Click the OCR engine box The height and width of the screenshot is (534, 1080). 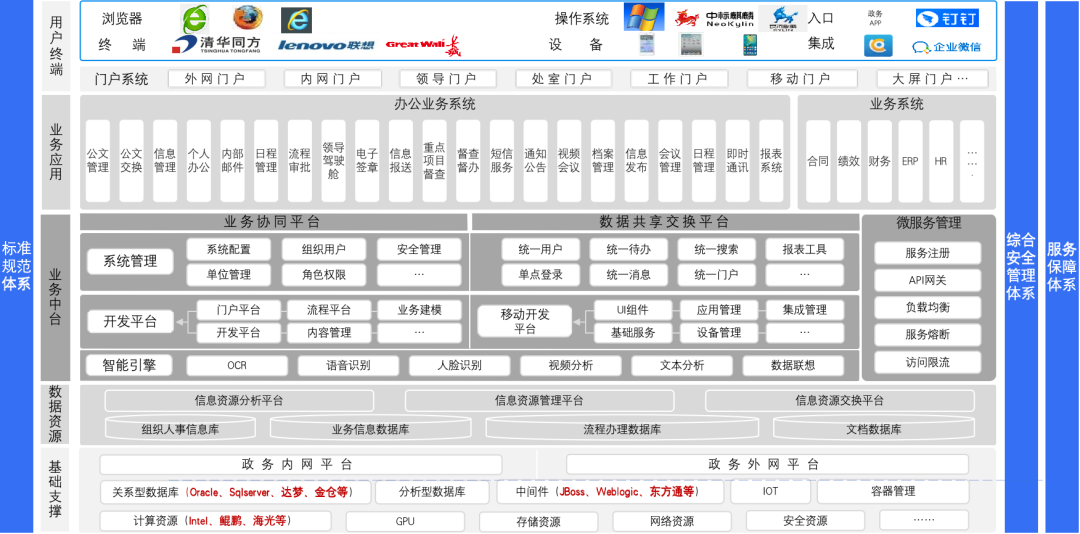[x=237, y=366]
